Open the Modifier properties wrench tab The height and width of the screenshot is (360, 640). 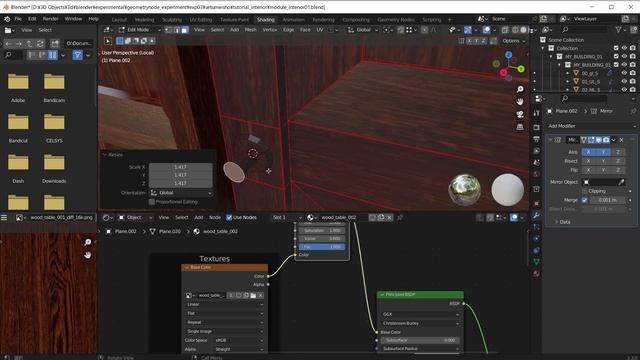point(536,215)
